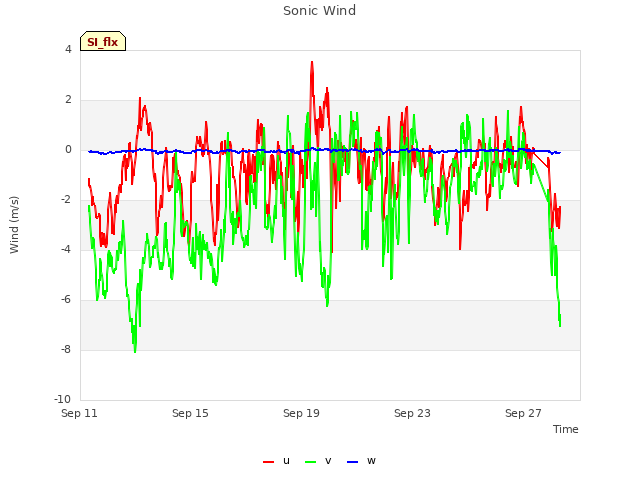Click the -6 y-axis tick label
Viewport: 640px width, 480px height.
coord(66,300)
